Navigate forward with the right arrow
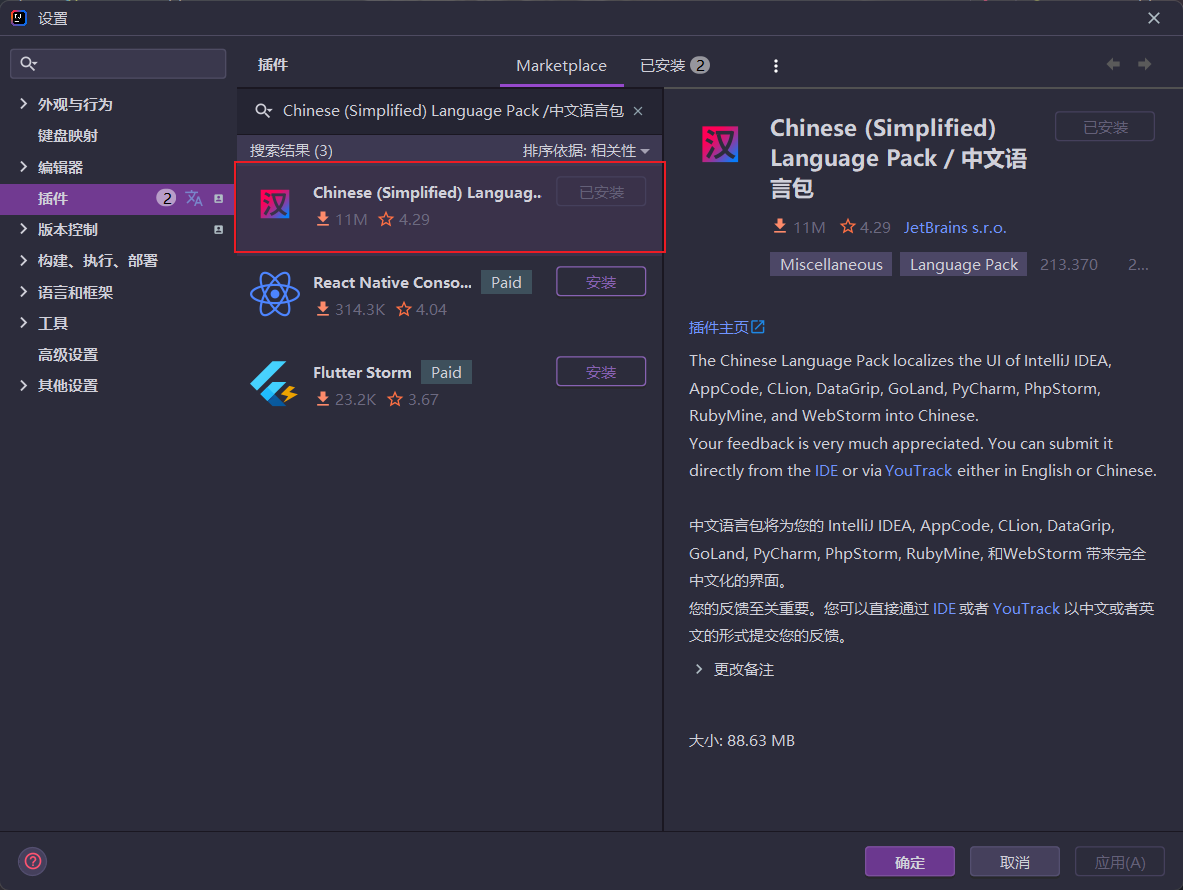Screen dimensions: 1183x890 click(x=1145, y=64)
